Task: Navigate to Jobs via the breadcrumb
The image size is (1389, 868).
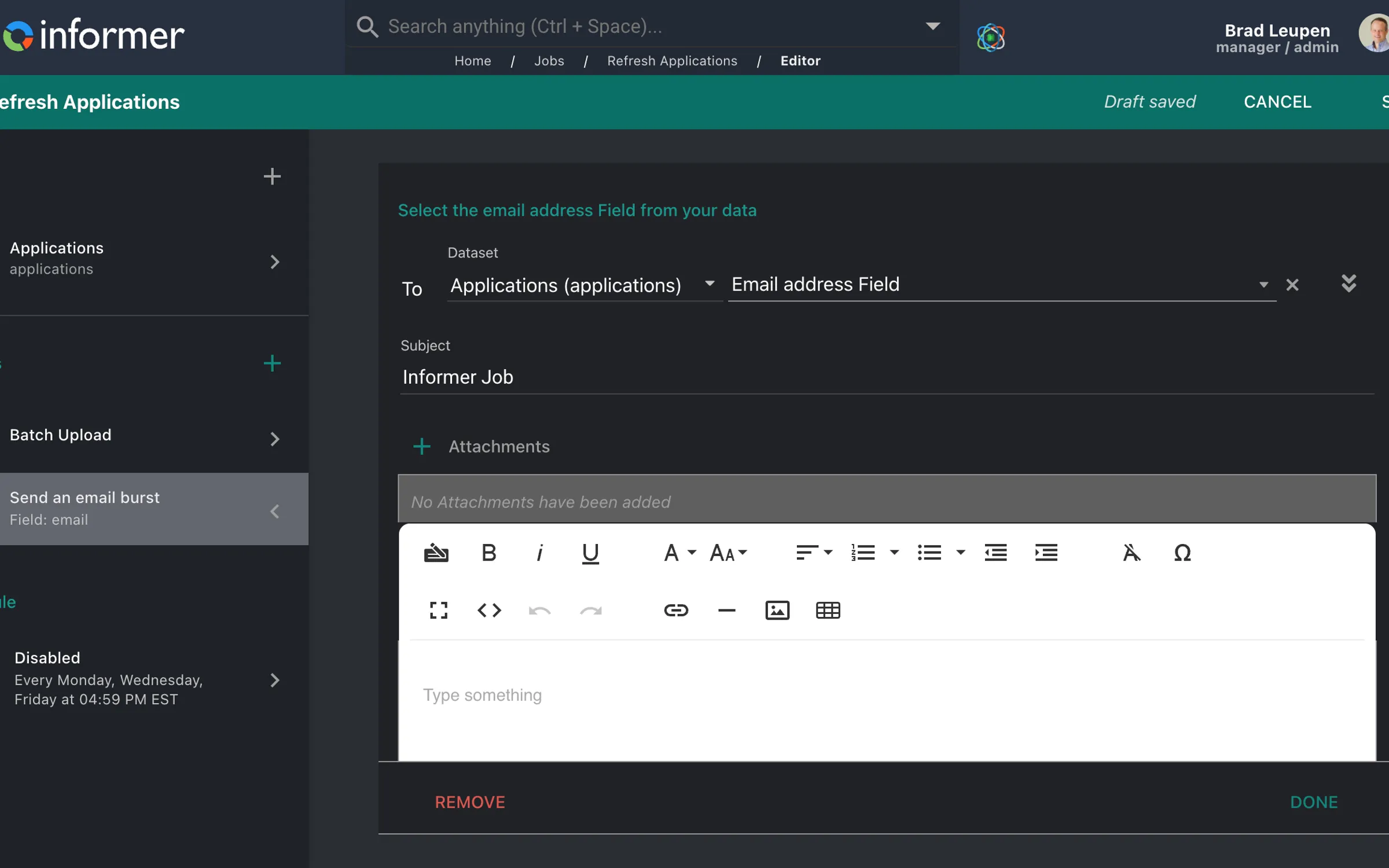Action: click(x=549, y=61)
